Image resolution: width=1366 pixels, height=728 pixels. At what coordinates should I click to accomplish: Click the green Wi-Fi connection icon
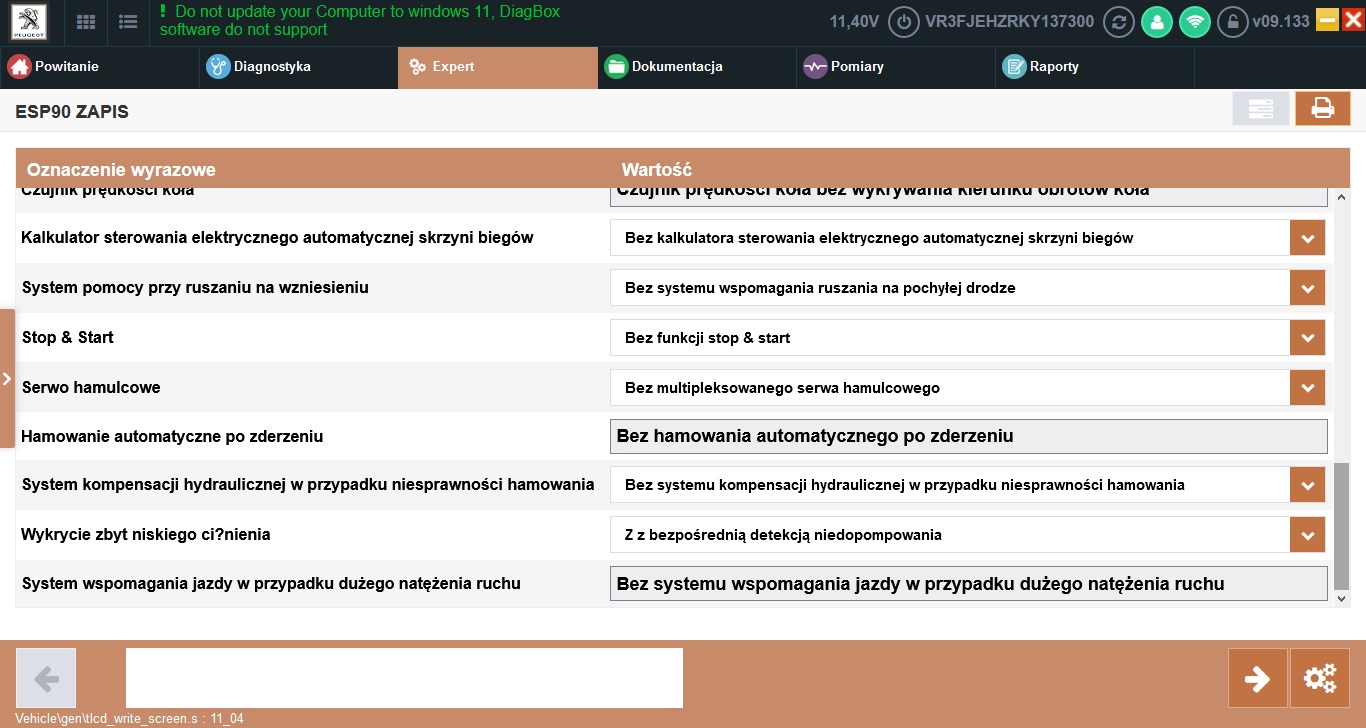click(x=1194, y=22)
